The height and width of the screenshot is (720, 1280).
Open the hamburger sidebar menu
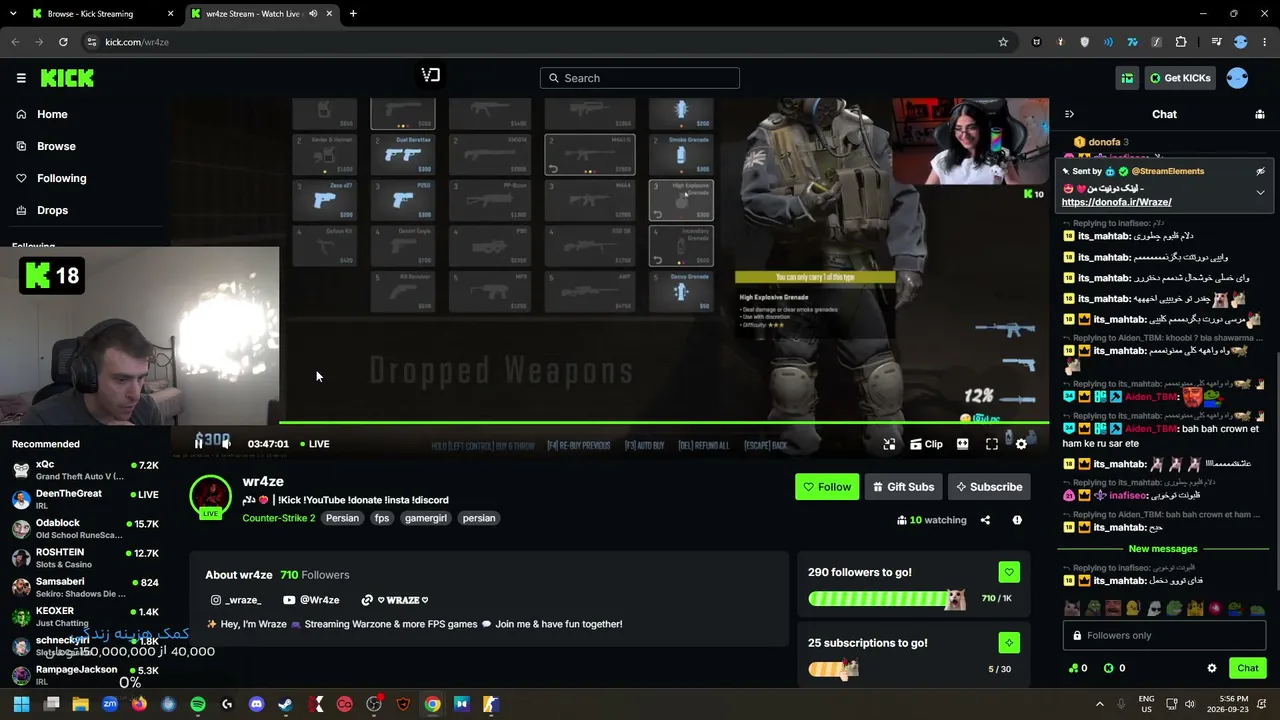tap(21, 78)
